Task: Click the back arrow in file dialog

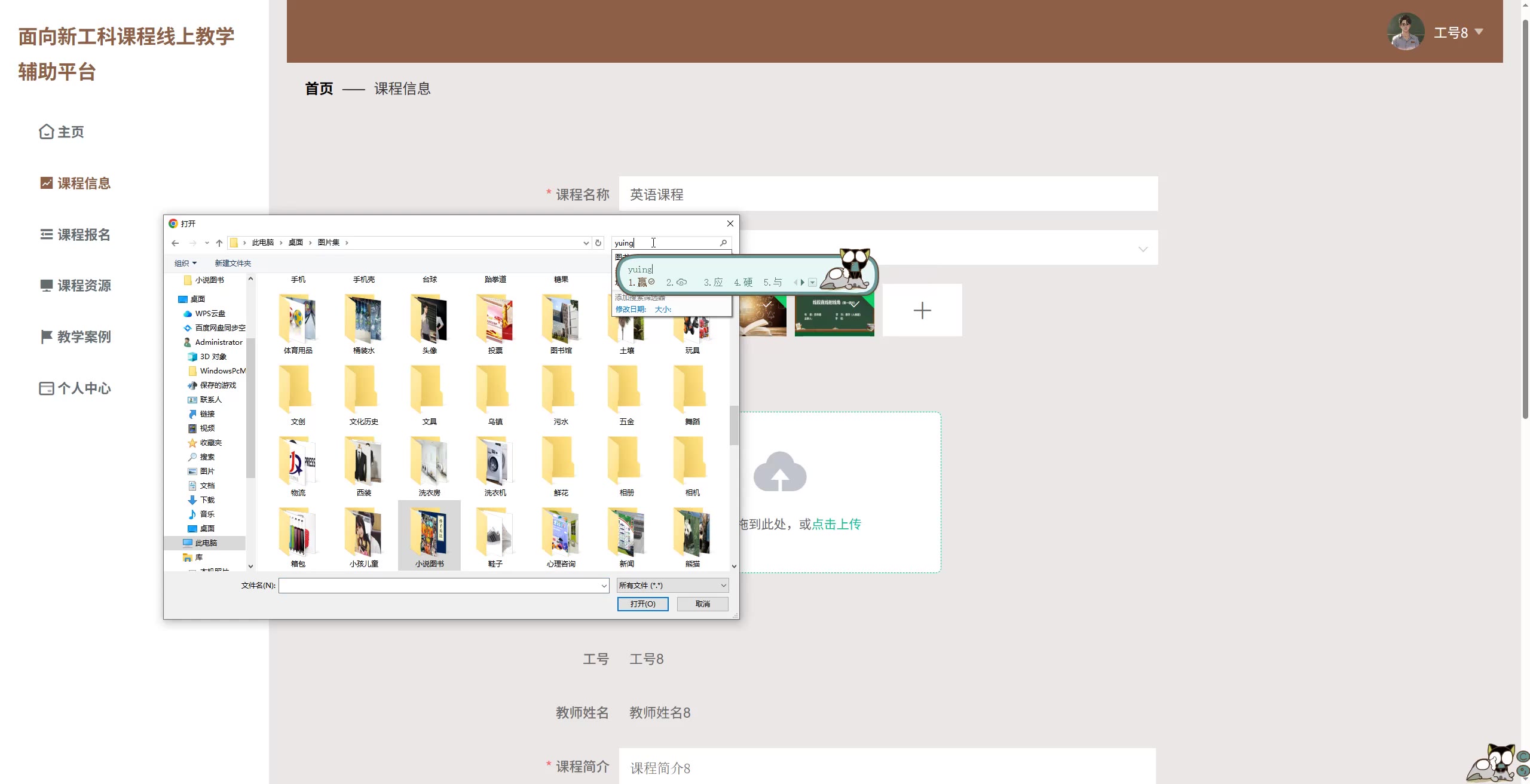Action: click(175, 243)
